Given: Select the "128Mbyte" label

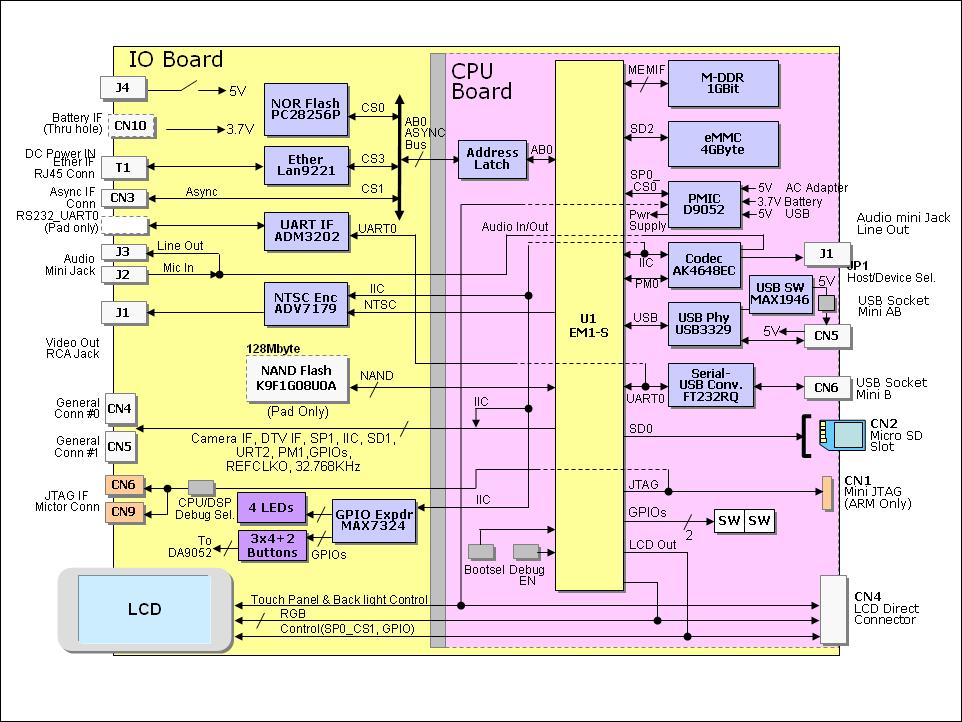Looking at the screenshot, I should 273,348.
